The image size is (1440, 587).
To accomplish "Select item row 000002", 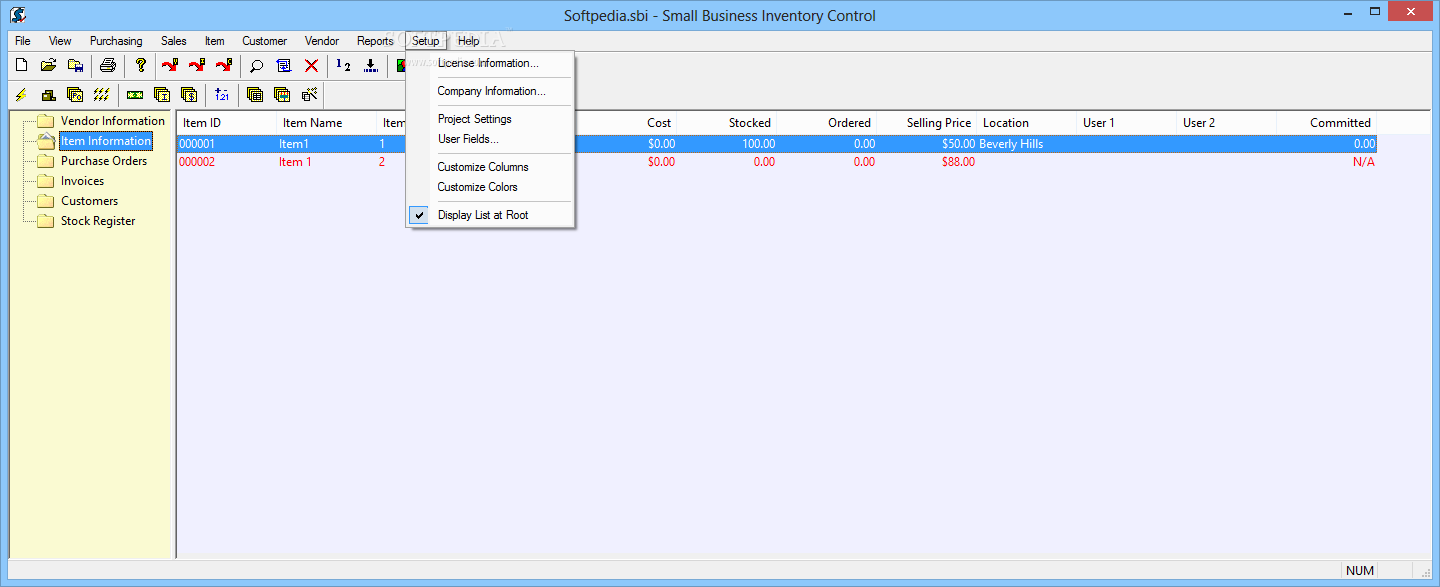I will click(777, 162).
